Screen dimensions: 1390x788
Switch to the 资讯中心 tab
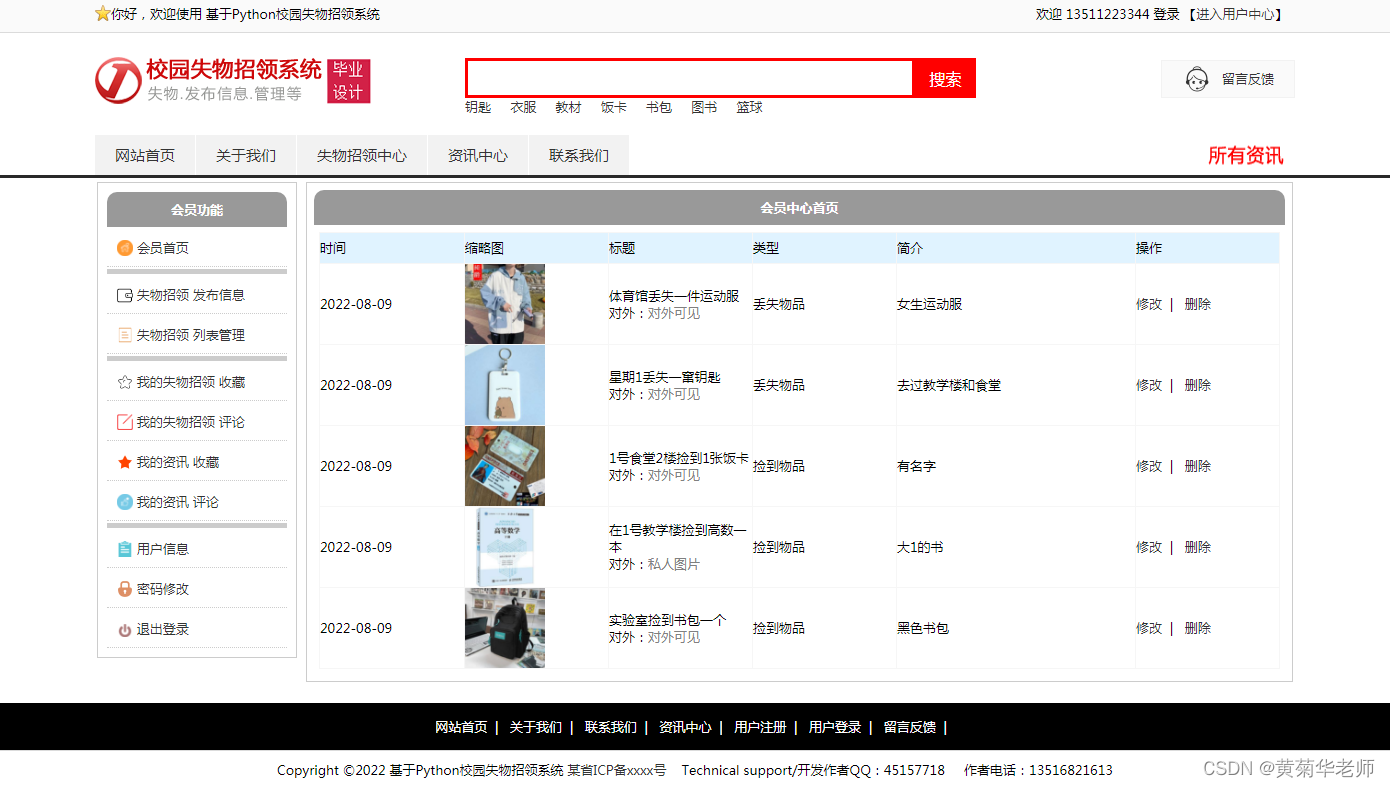pyautogui.click(x=478, y=155)
